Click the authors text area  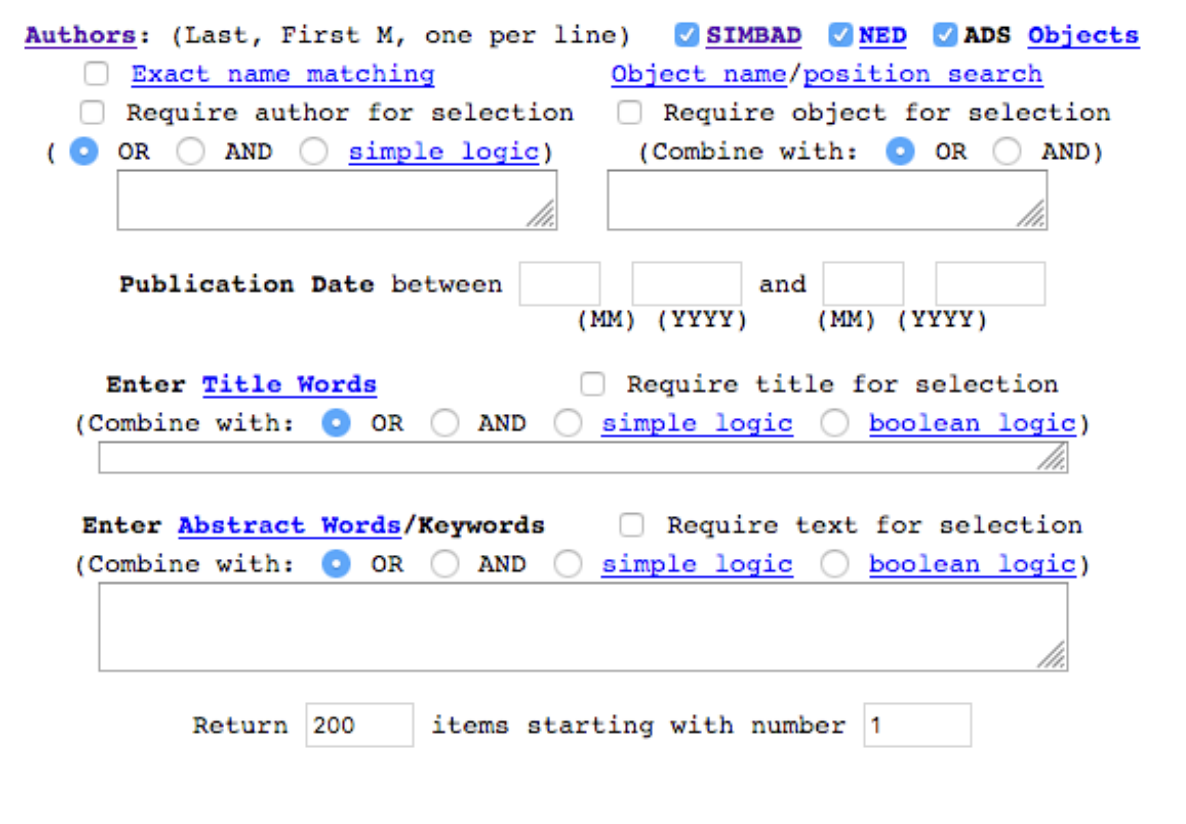click(336, 200)
